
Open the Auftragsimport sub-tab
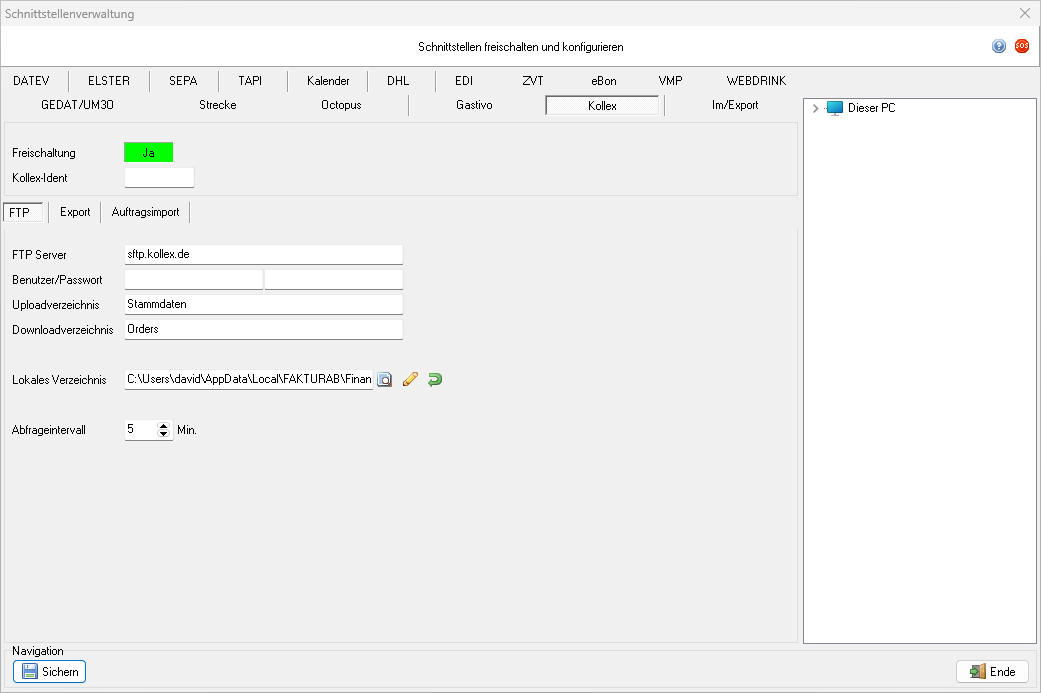tap(145, 212)
